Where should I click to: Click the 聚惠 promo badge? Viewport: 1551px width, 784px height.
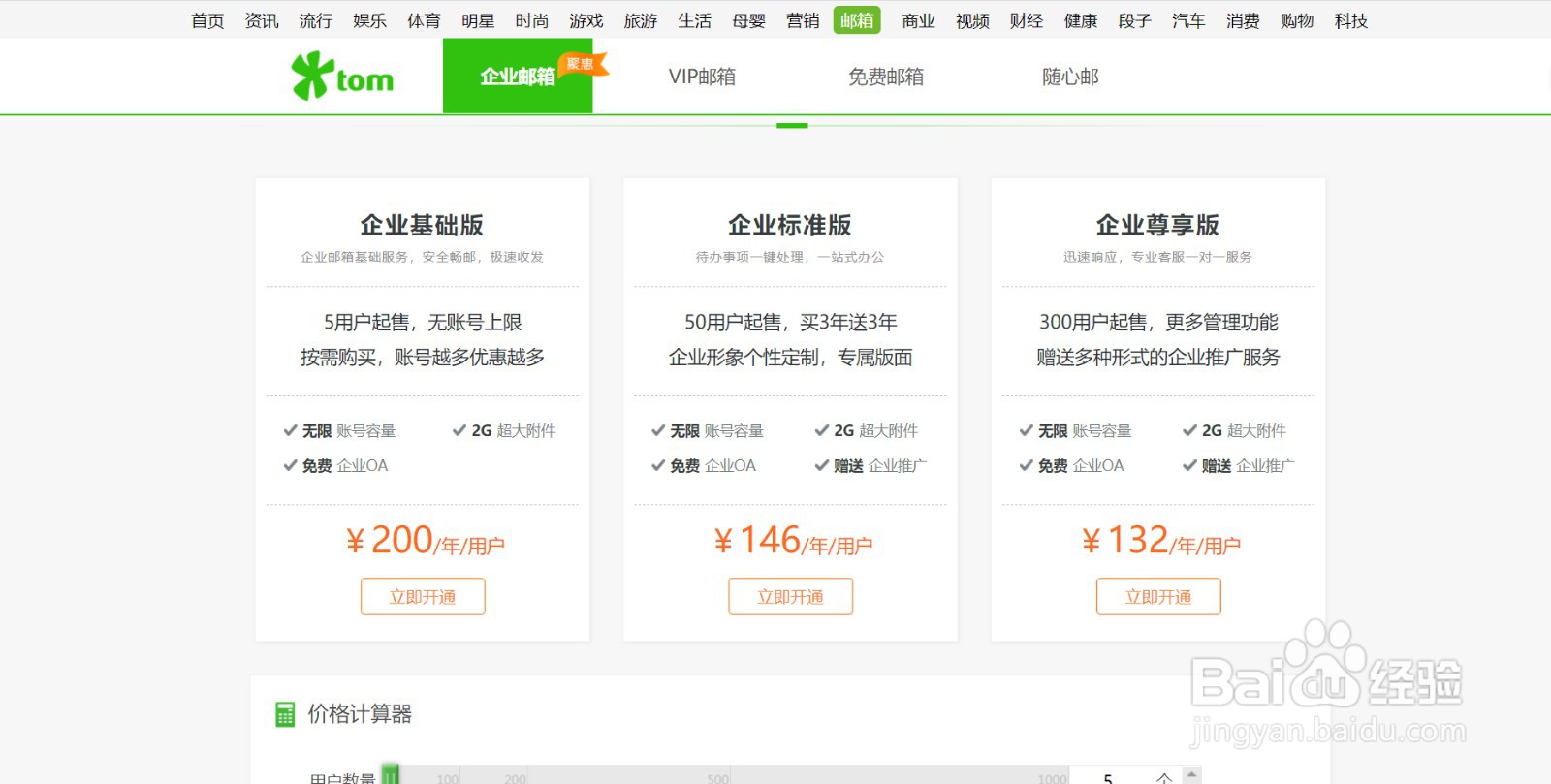click(583, 65)
